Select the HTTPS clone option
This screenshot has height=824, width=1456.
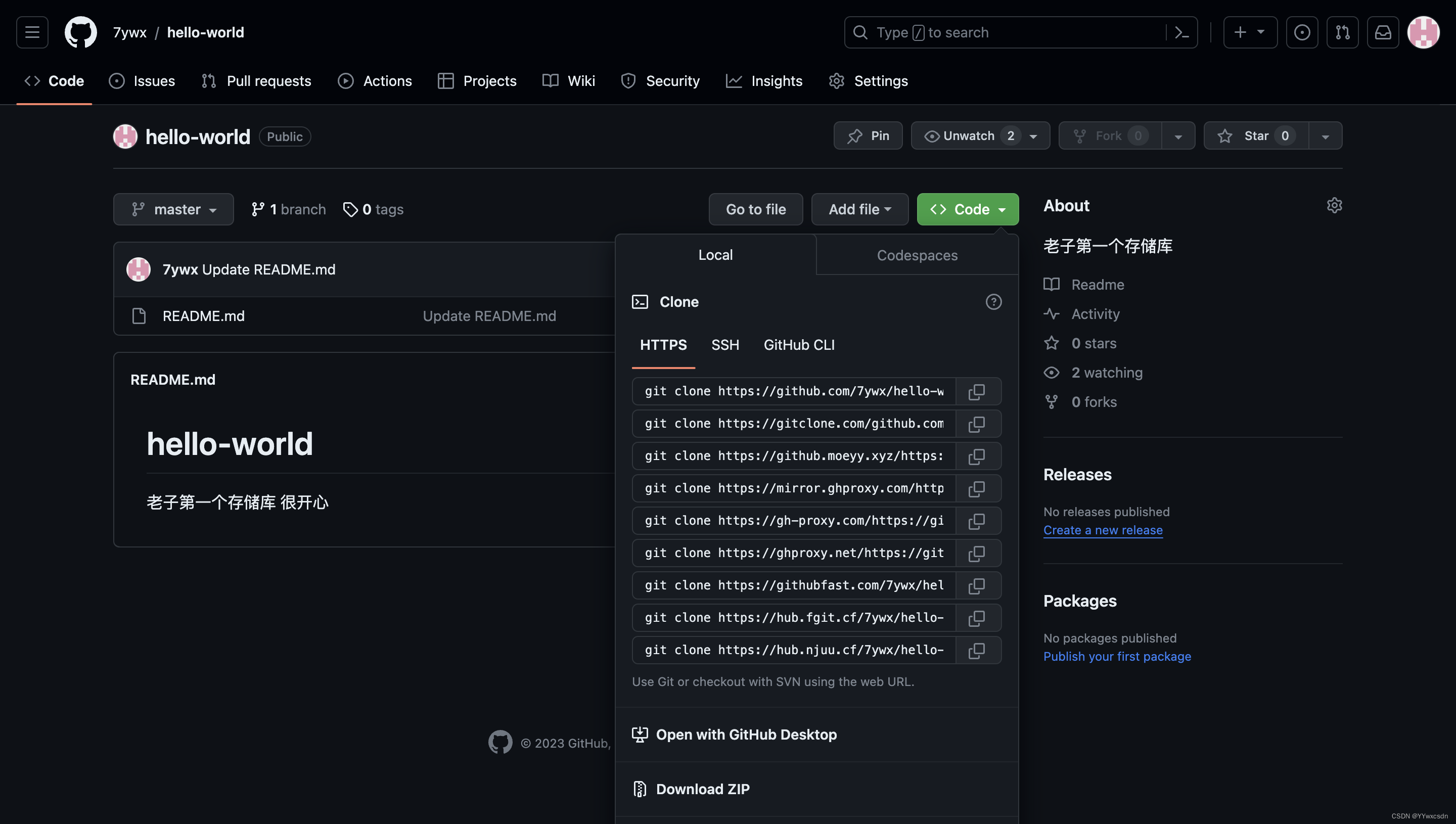(x=663, y=345)
